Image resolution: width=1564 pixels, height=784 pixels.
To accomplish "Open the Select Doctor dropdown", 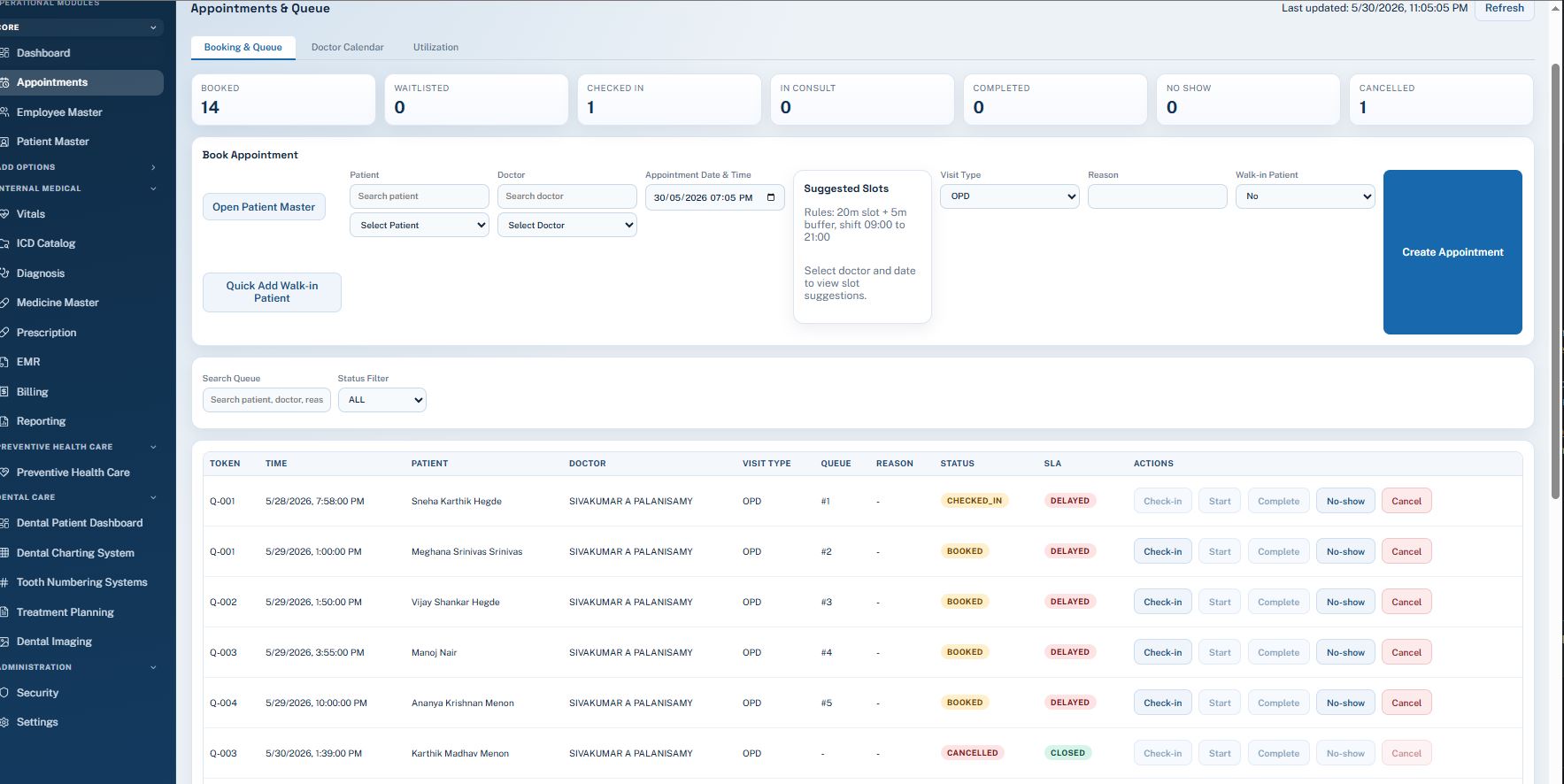I will (567, 226).
